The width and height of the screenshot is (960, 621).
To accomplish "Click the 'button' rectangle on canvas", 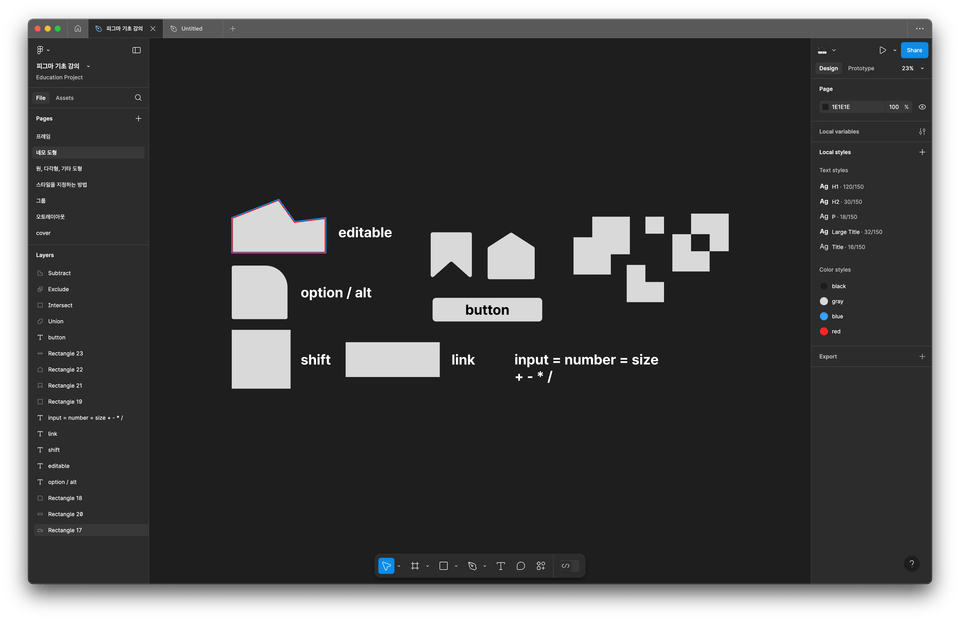I will 487,310.
